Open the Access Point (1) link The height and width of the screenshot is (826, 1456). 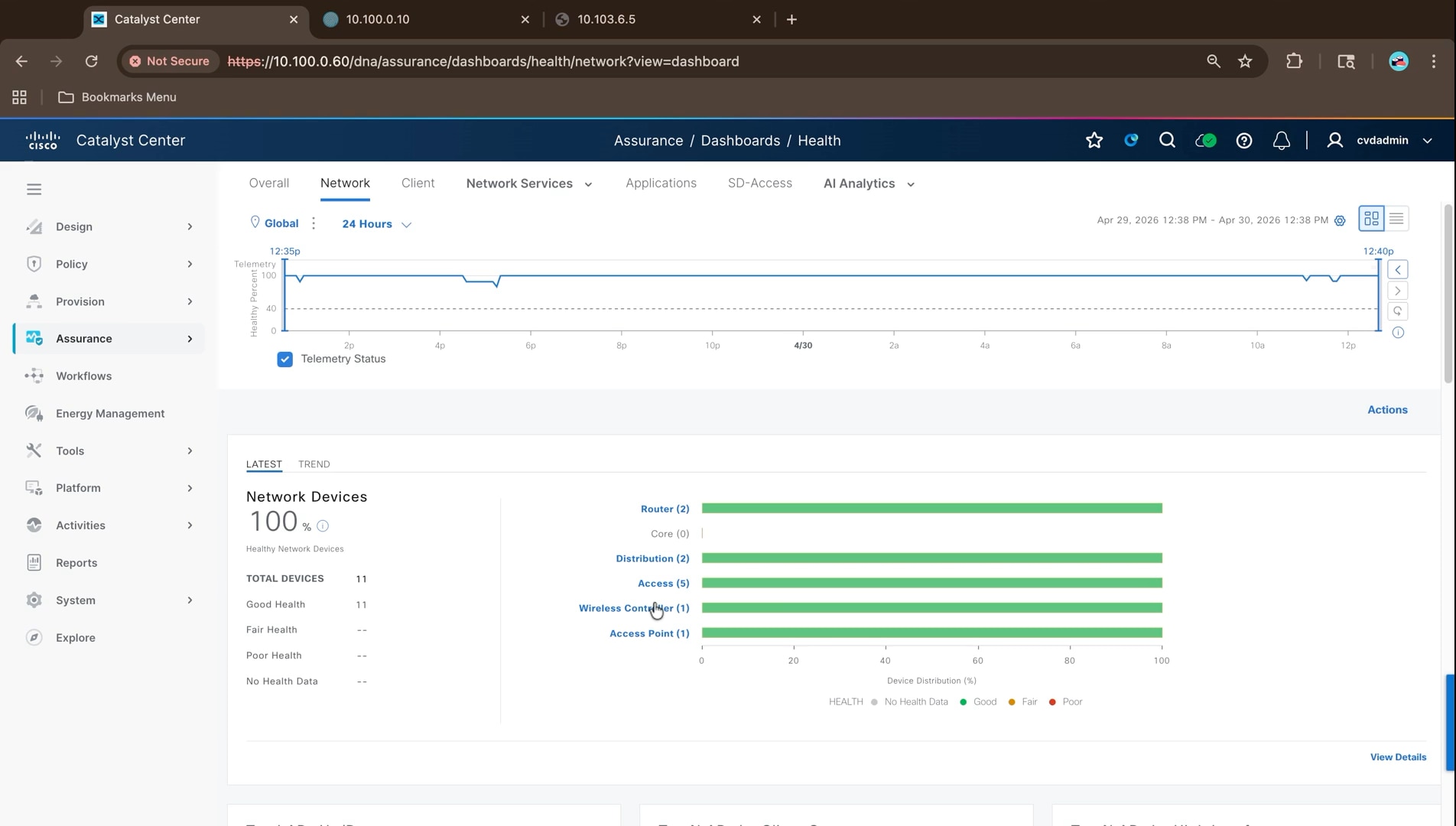point(649,633)
